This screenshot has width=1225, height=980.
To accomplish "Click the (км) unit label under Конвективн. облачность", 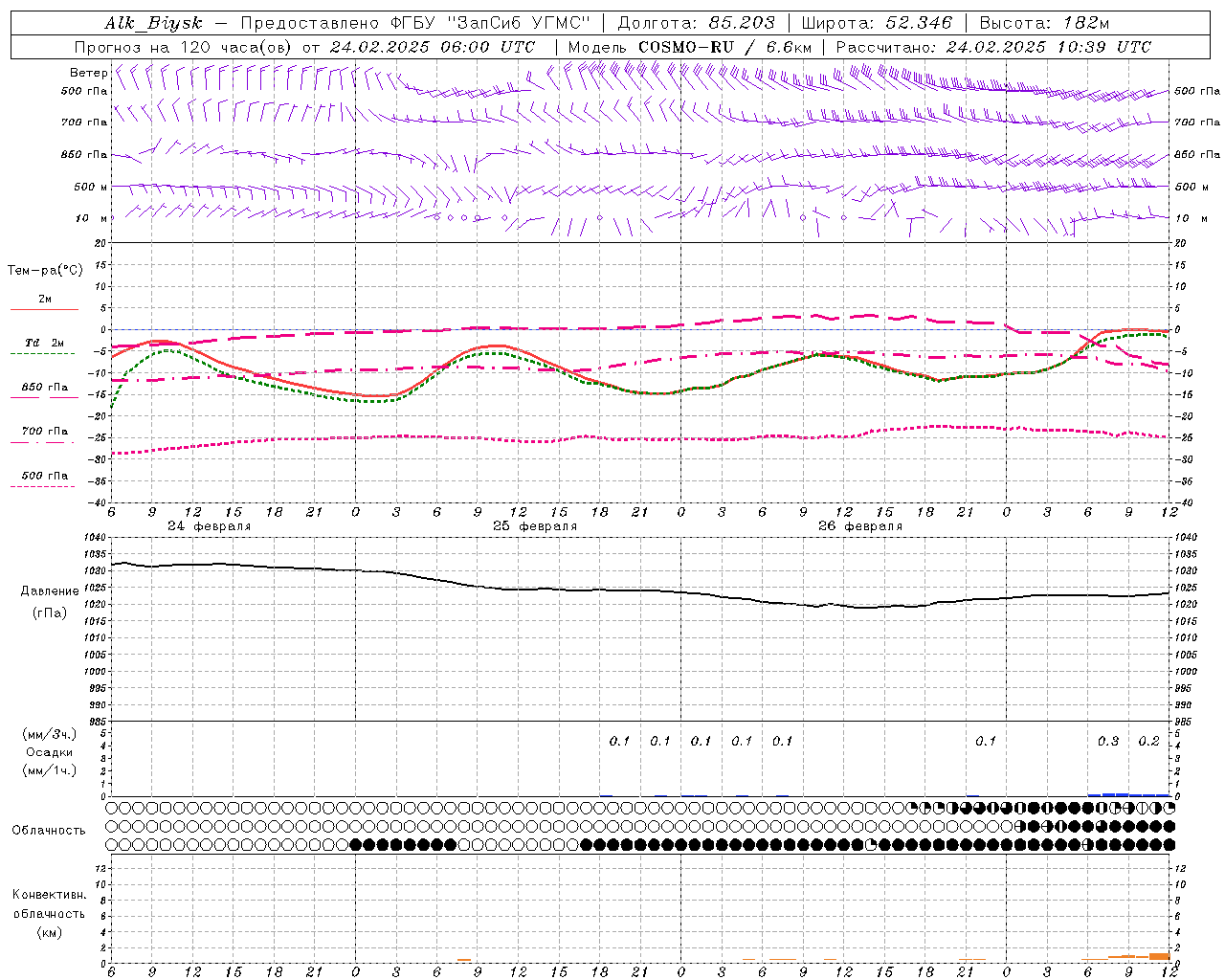I will (50, 932).
